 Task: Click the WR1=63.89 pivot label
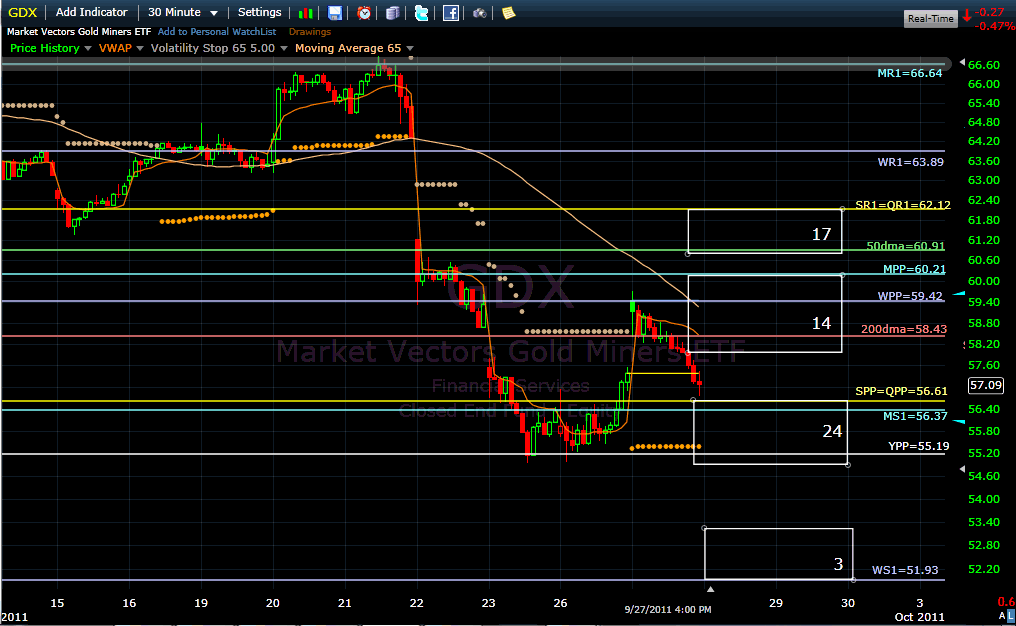click(x=910, y=162)
